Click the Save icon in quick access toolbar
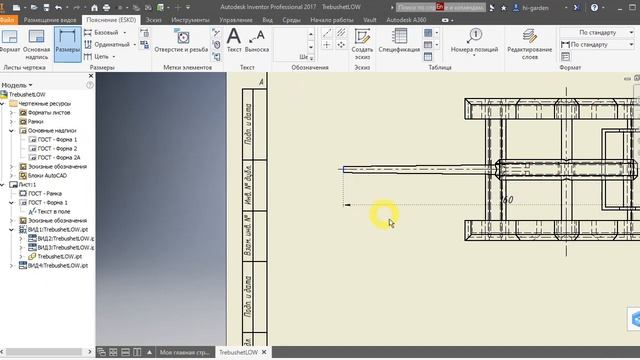640x360 pixels. pos(46,7)
